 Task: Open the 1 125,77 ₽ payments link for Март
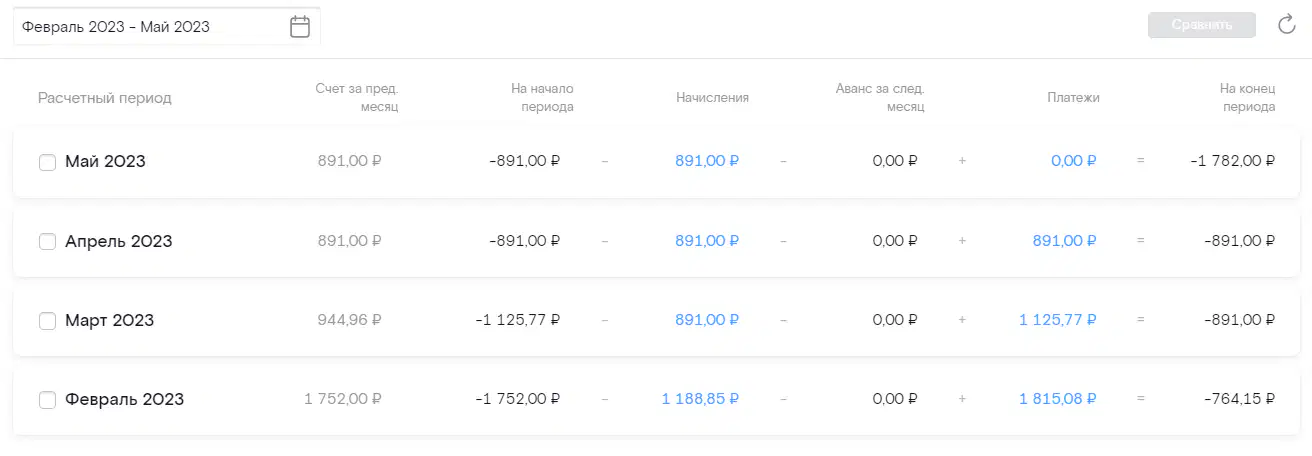[x=1058, y=320]
